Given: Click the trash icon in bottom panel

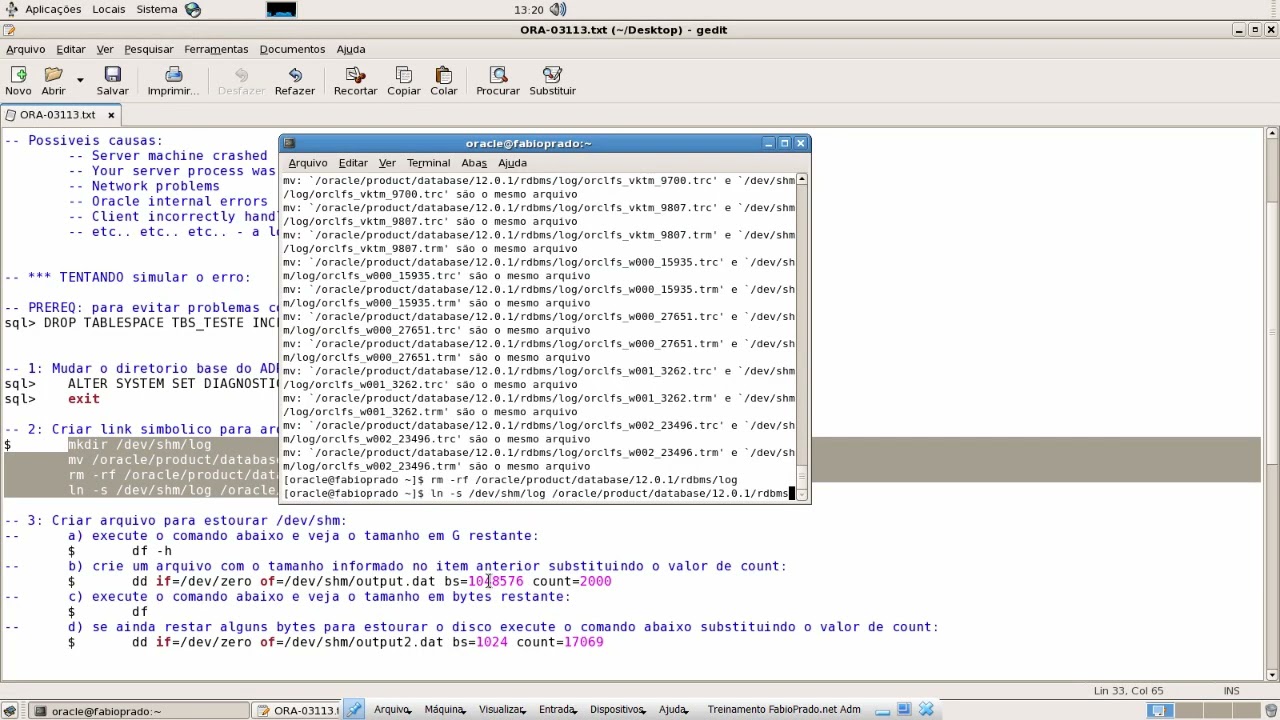Looking at the screenshot, I should click(1270, 711).
